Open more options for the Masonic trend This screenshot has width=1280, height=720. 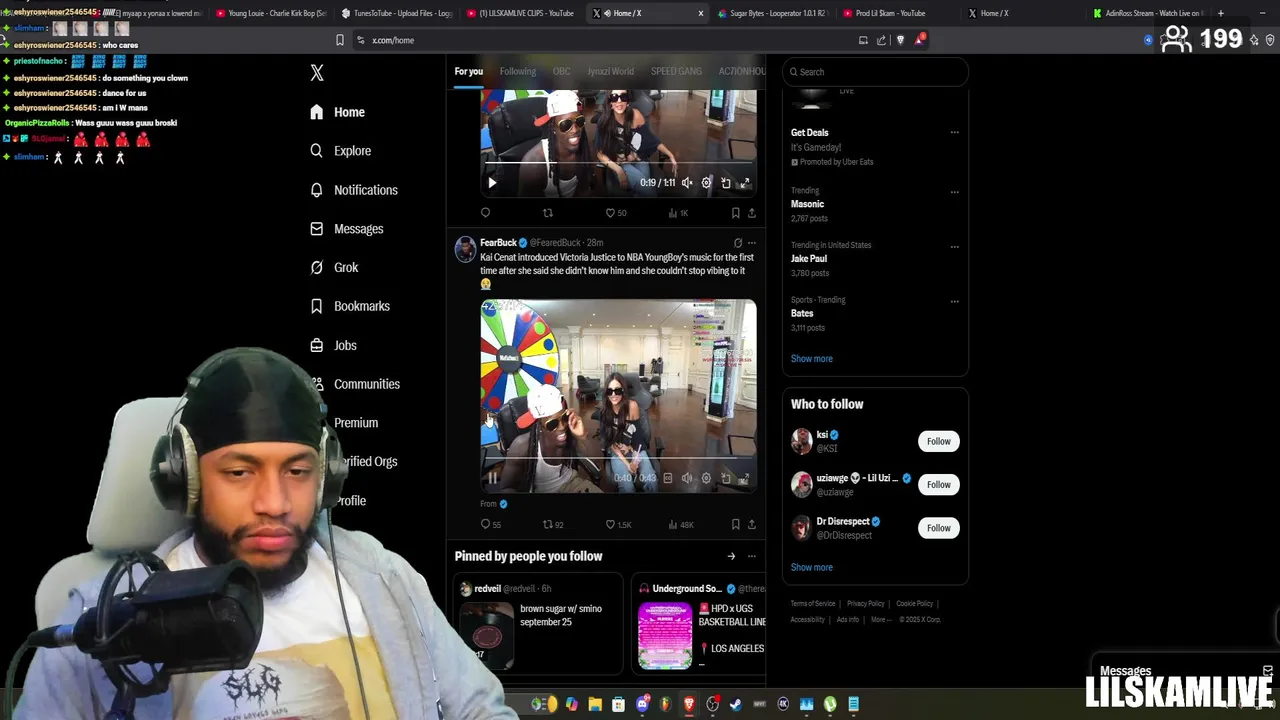pyautogui.click(x=954, y=191)
